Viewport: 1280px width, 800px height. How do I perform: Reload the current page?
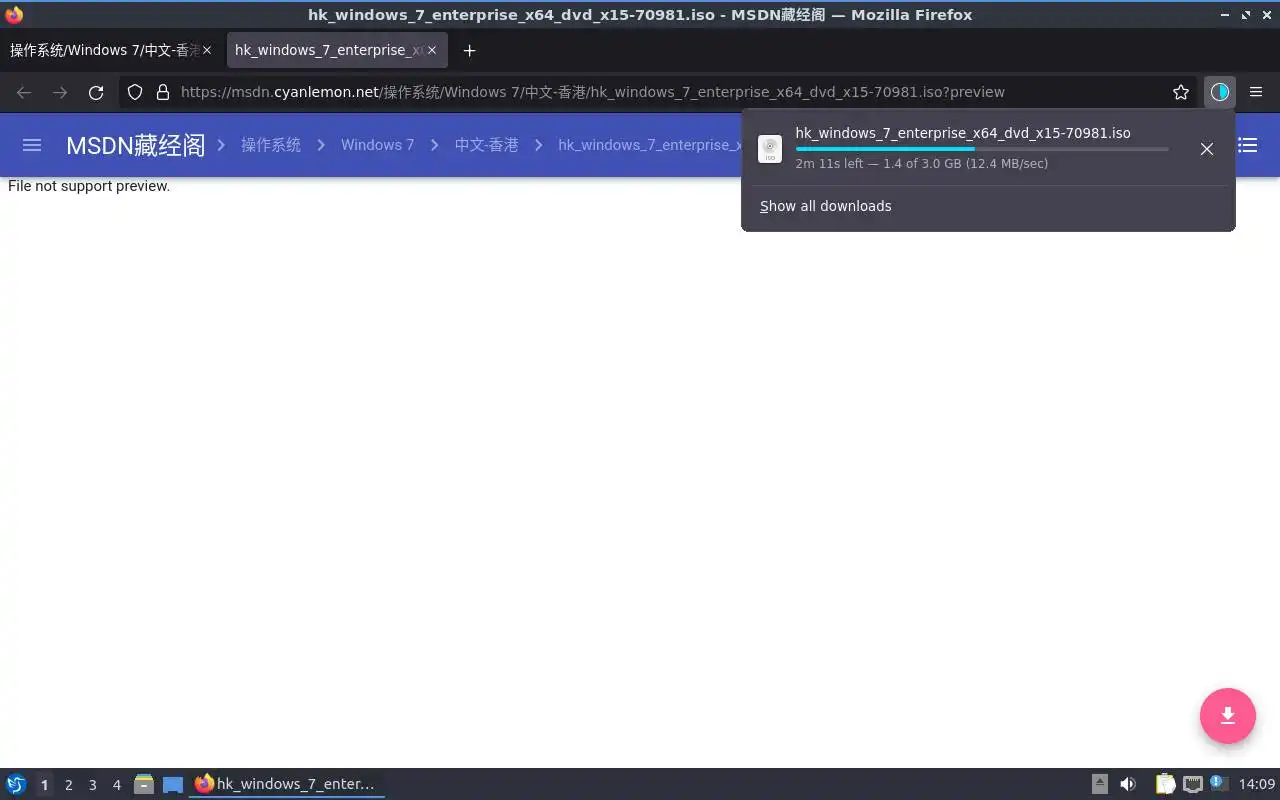pos(96,92)
